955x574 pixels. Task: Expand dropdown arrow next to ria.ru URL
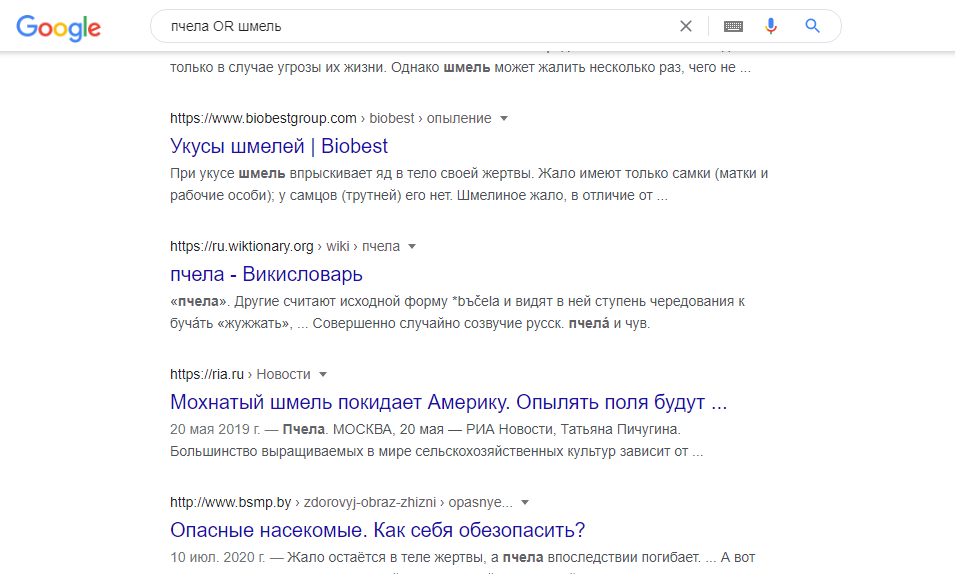[x=323, y=374]
